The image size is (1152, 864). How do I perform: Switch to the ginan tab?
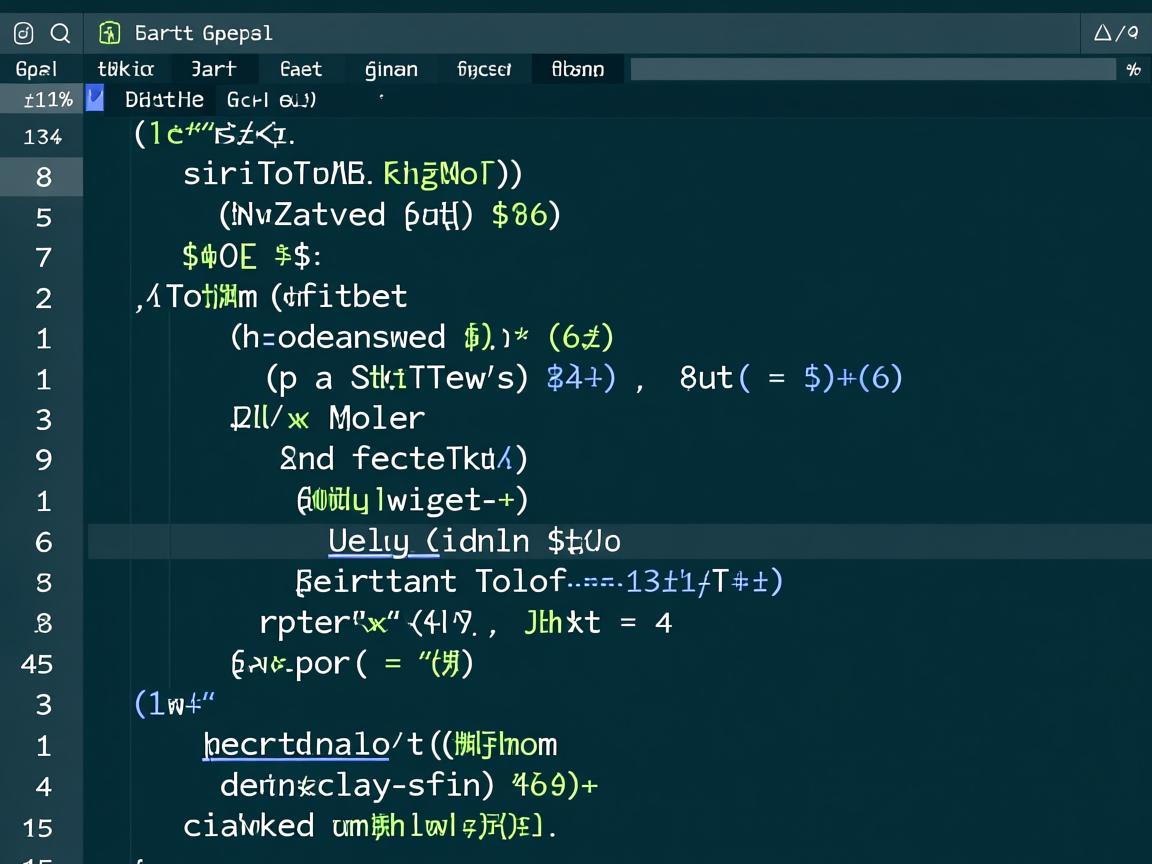tap(391, 69)
